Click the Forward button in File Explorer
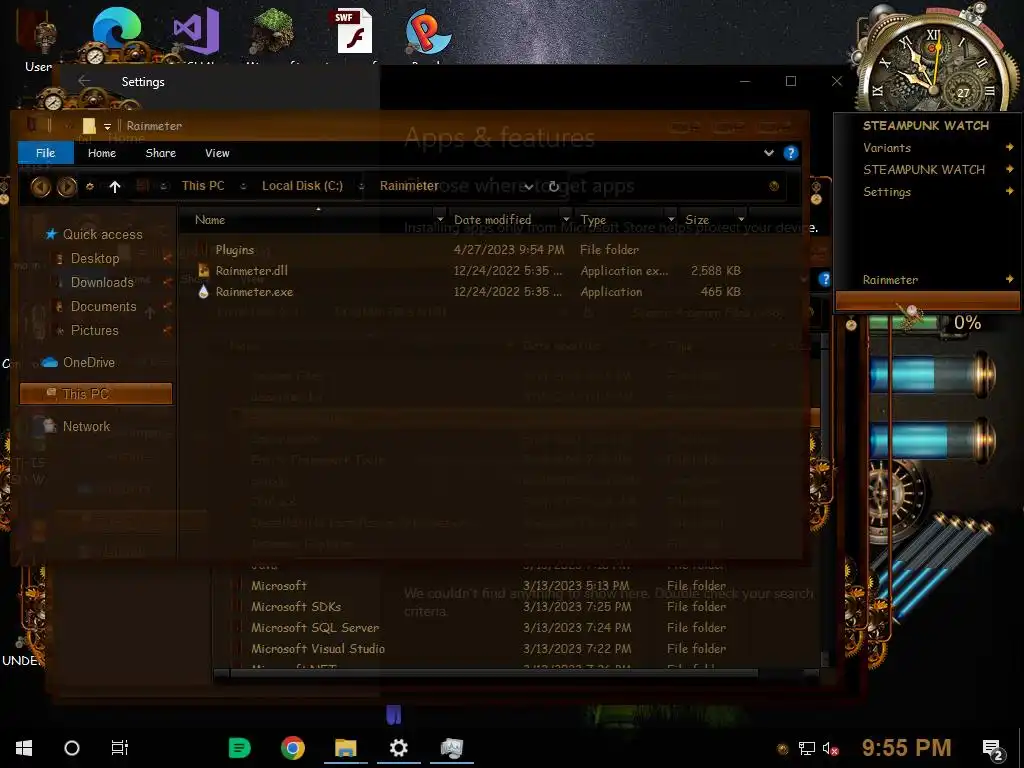 coord(67,187)
